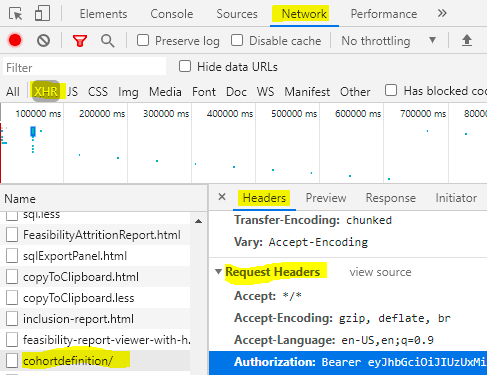Filter requests by JS type
This screenshot has width=487, height=375.
coord(72,91)
